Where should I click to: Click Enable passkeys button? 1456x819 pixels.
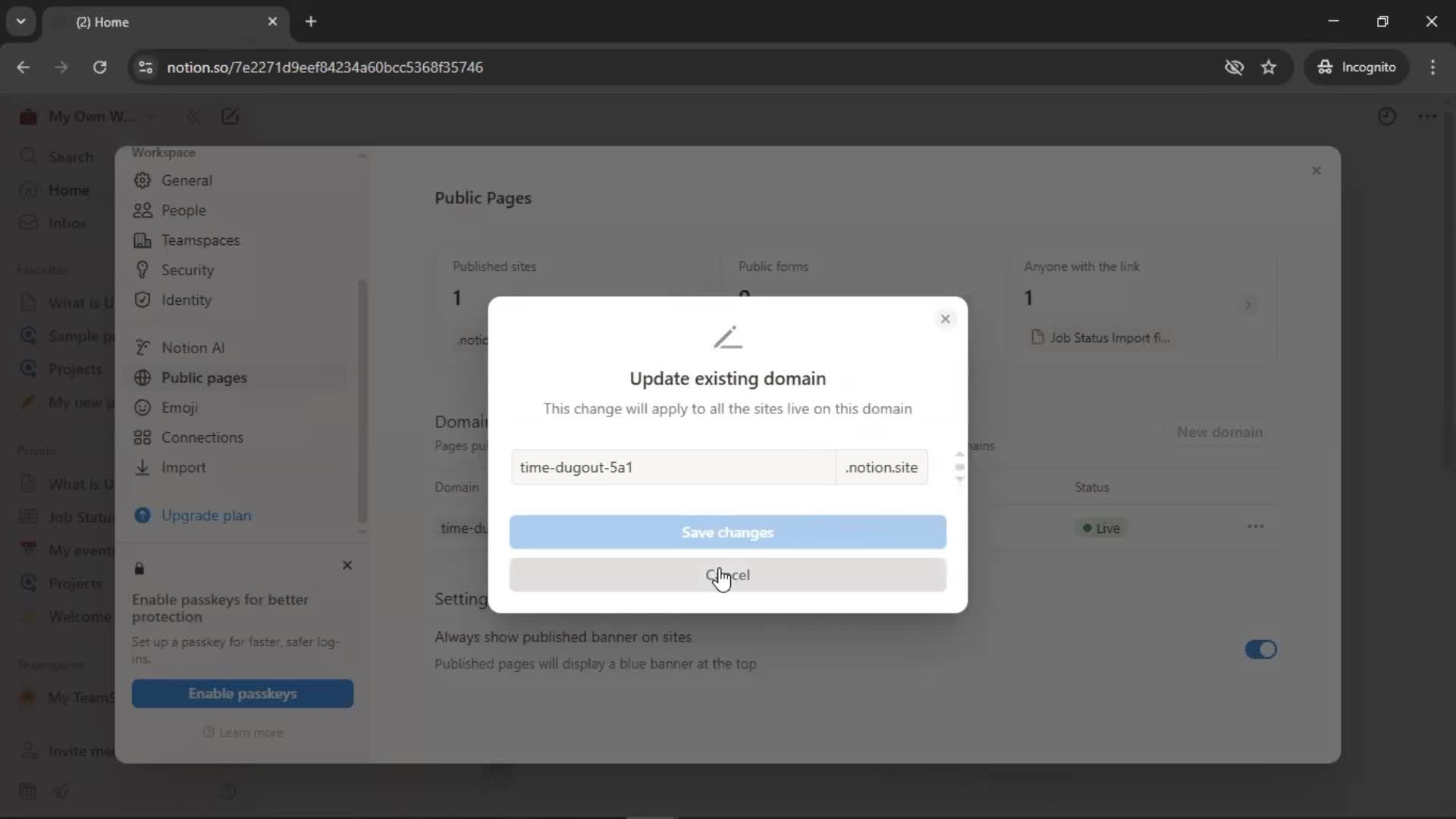[x=243, y=693]
